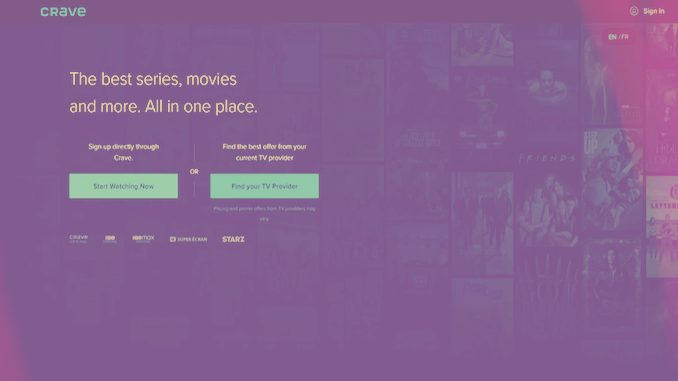Click the "Sign up directly through Crave" text
The image size is (678, 381).
click(x=124, y=152)
